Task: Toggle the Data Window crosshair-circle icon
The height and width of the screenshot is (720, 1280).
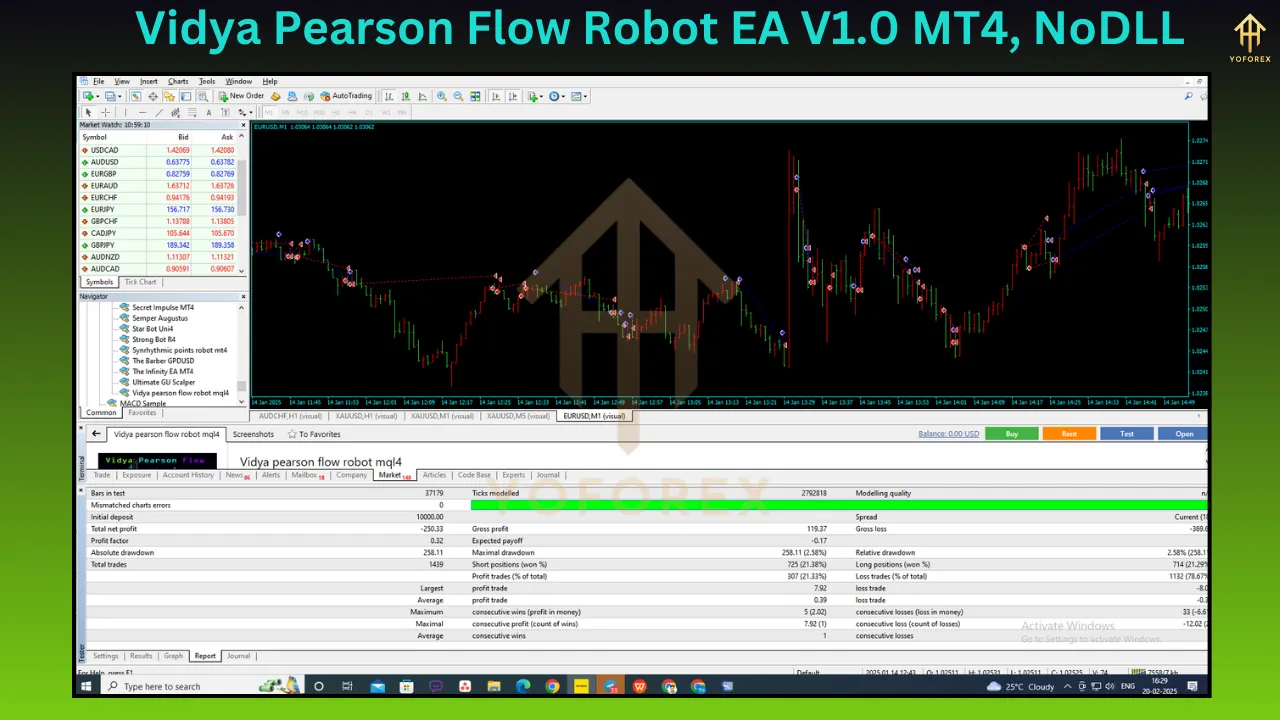Action: point(153,96)
